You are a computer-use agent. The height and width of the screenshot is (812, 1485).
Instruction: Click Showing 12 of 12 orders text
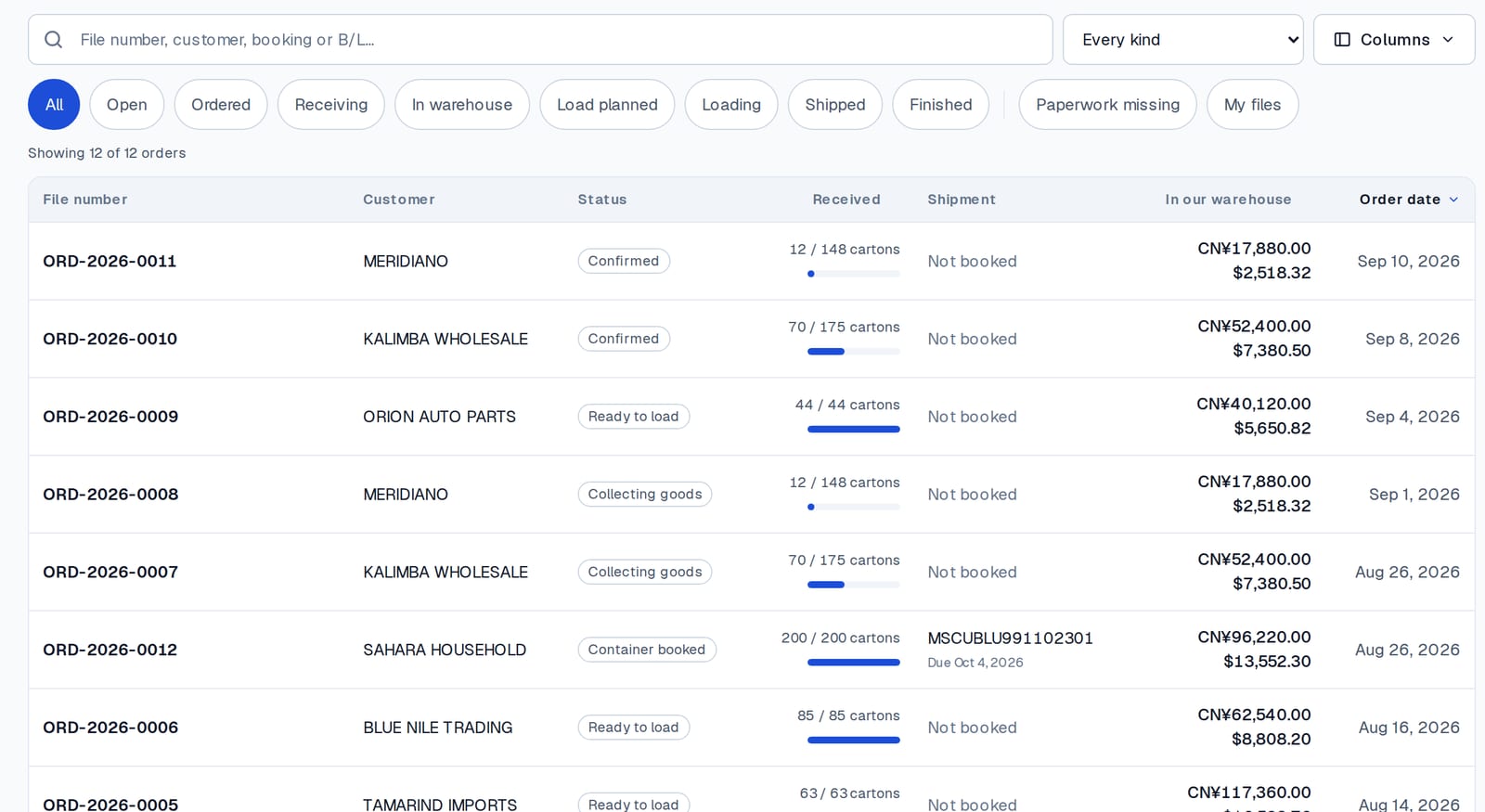[x=107, y=153]
